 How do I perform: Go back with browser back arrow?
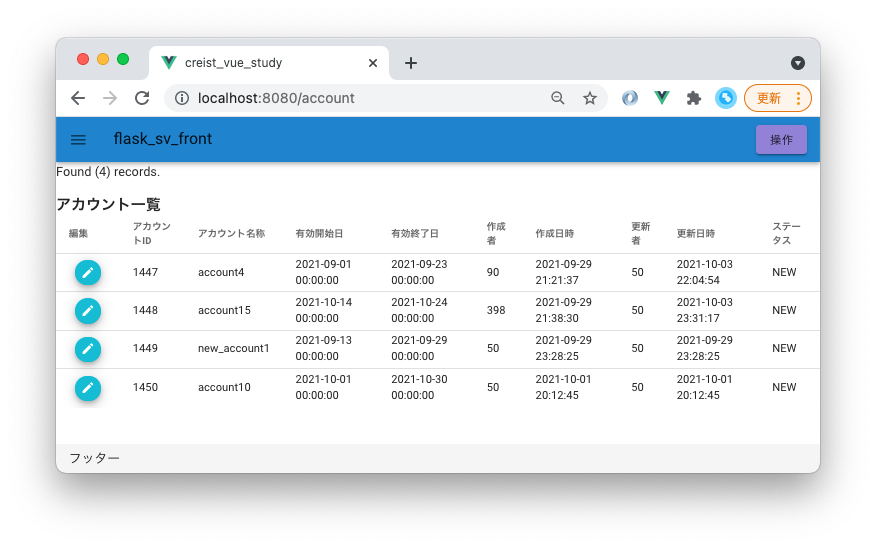pos(78,98)
